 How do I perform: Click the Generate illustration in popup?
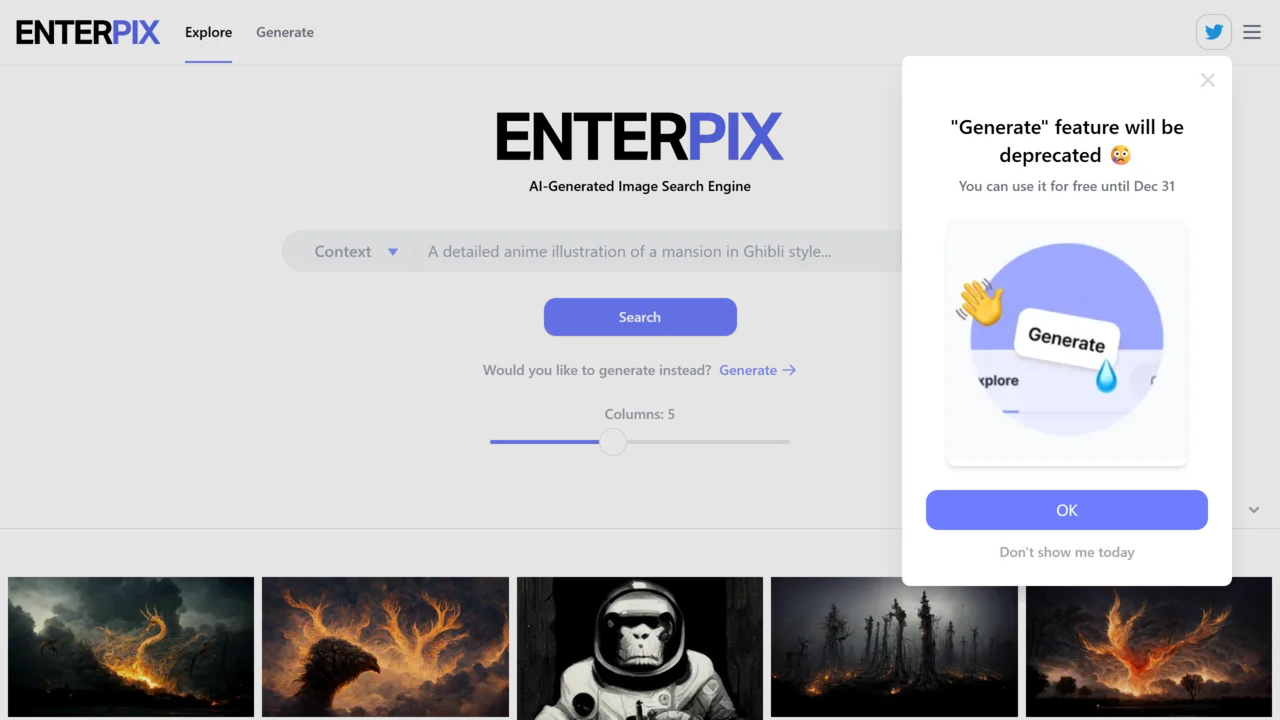tap(1067, 343)
